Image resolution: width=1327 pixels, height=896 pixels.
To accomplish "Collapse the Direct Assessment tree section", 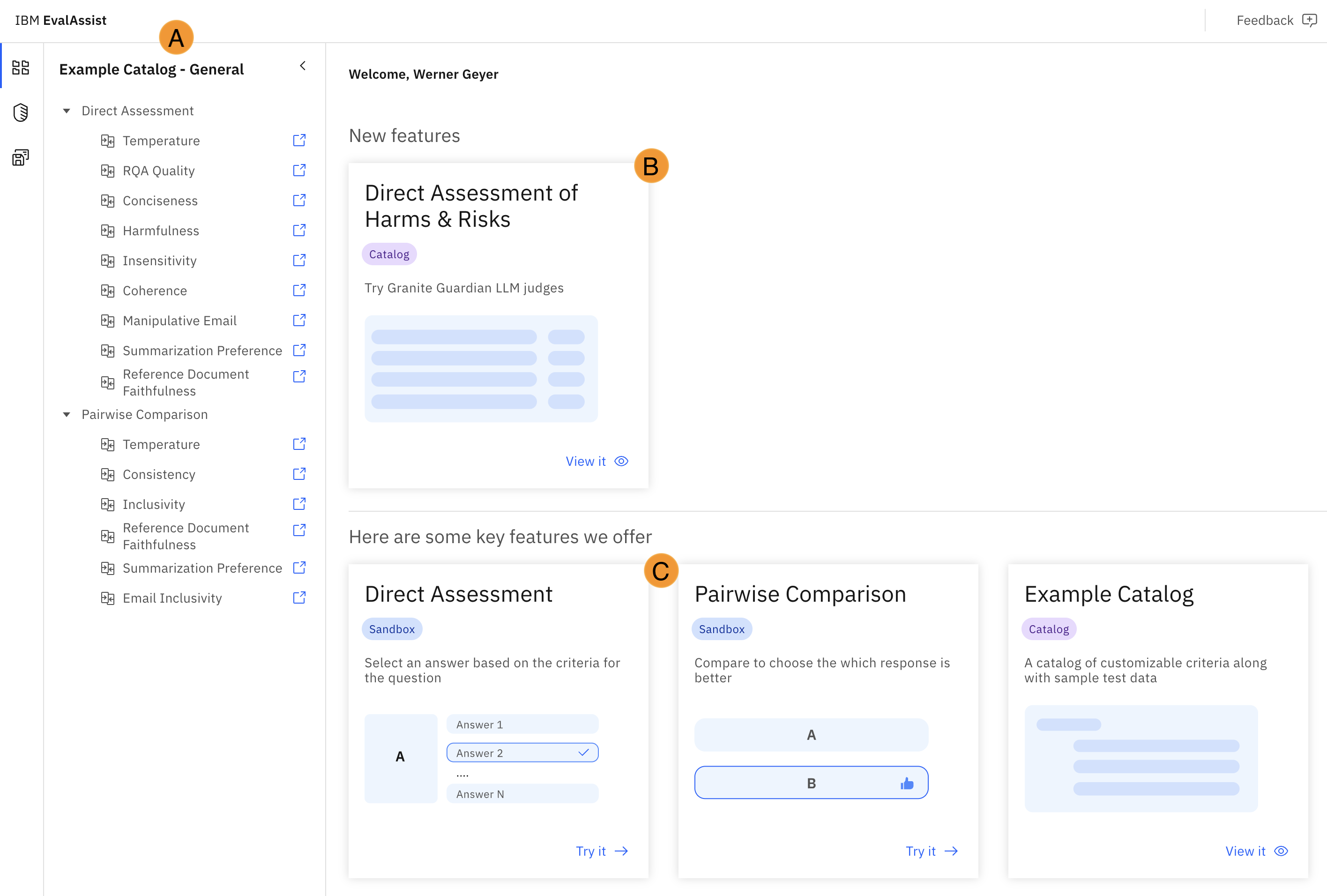I will 67,111.
